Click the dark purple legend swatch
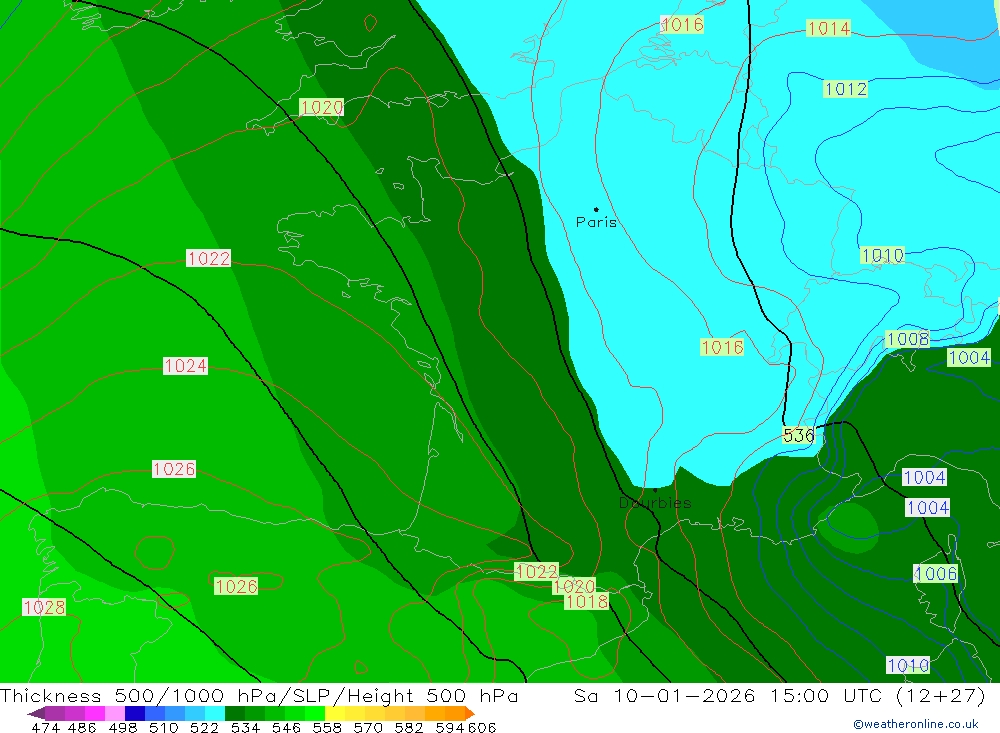 (55, 713)
